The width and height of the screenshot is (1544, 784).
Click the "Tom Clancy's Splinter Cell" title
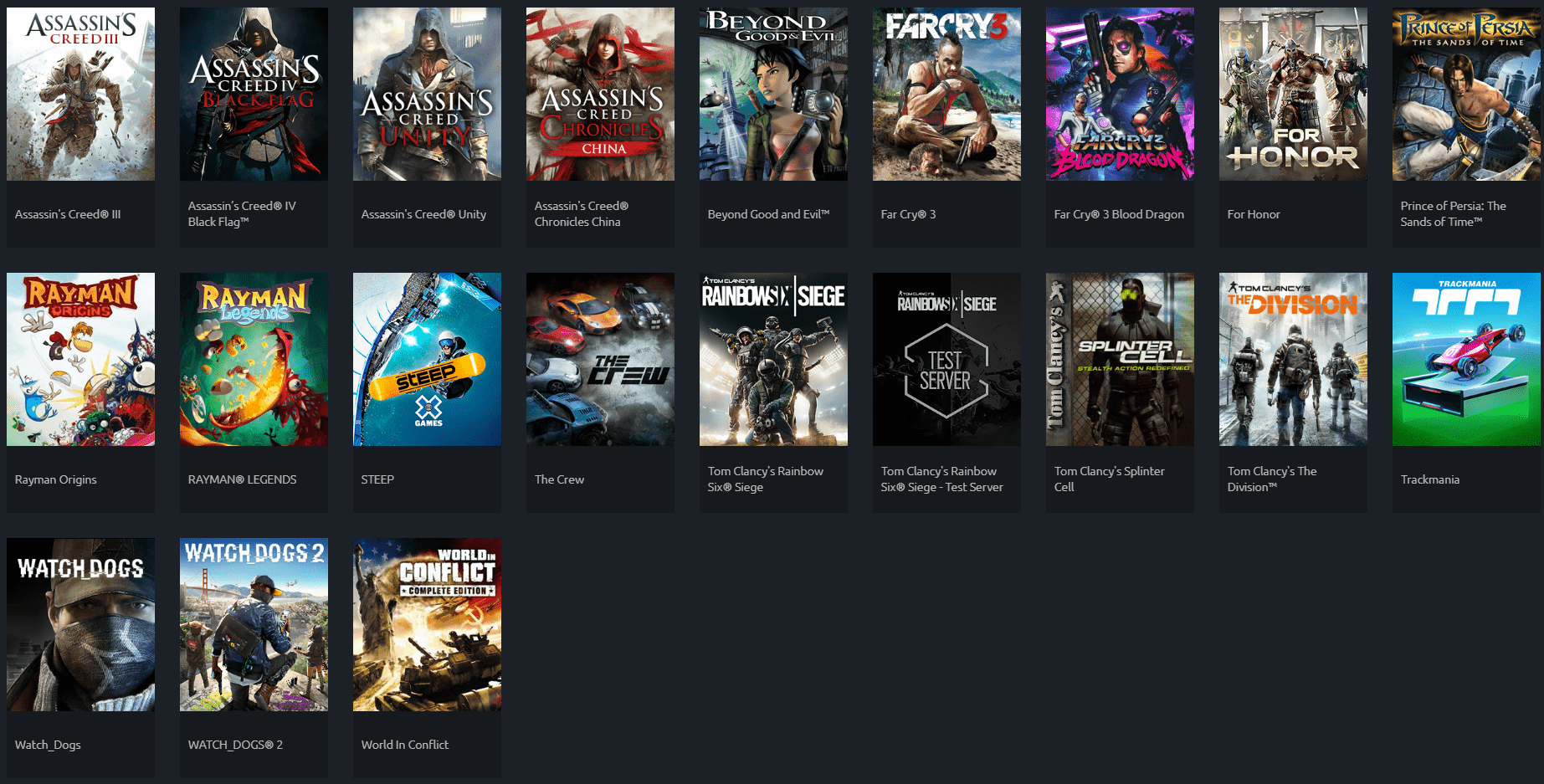[1110, 479]
